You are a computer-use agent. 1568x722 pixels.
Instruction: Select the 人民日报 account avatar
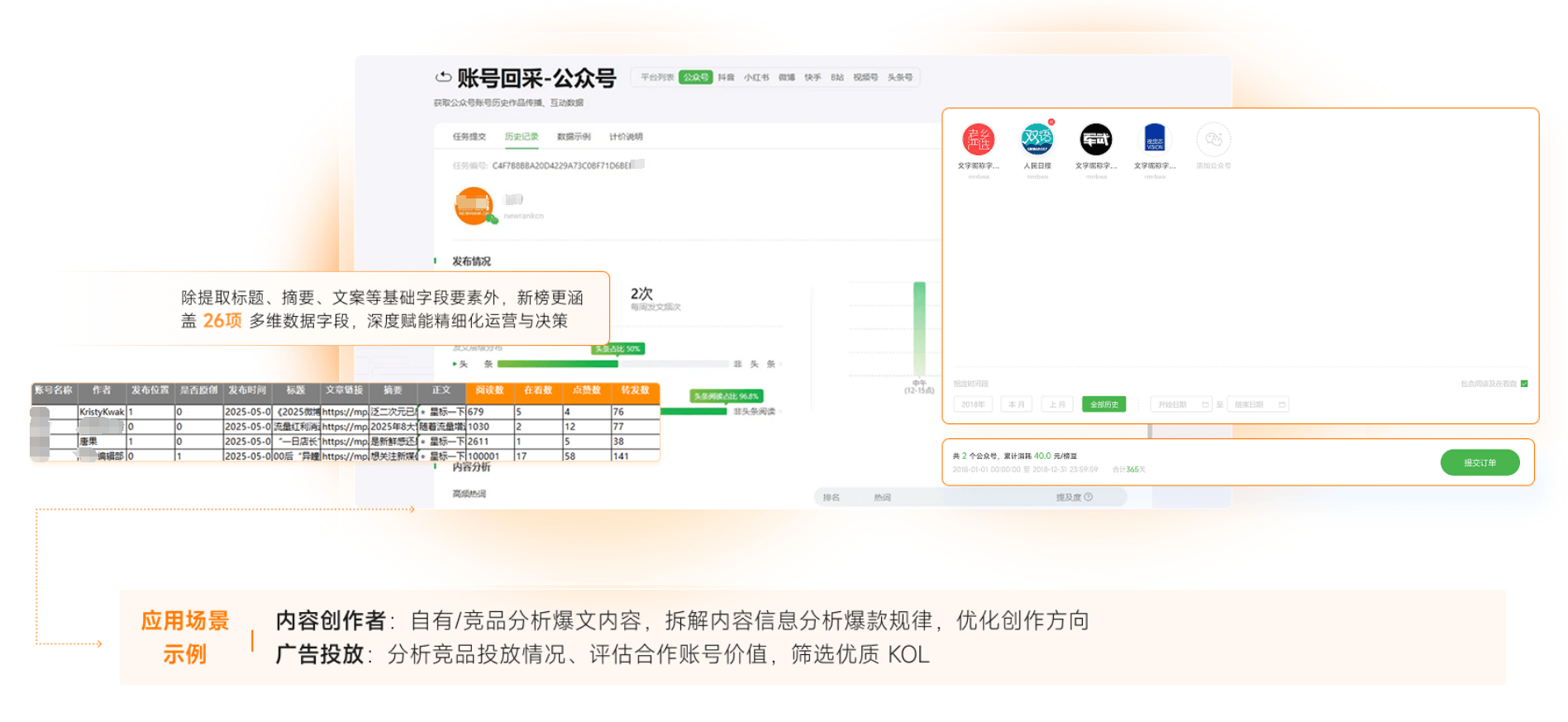pos(1037,140)
